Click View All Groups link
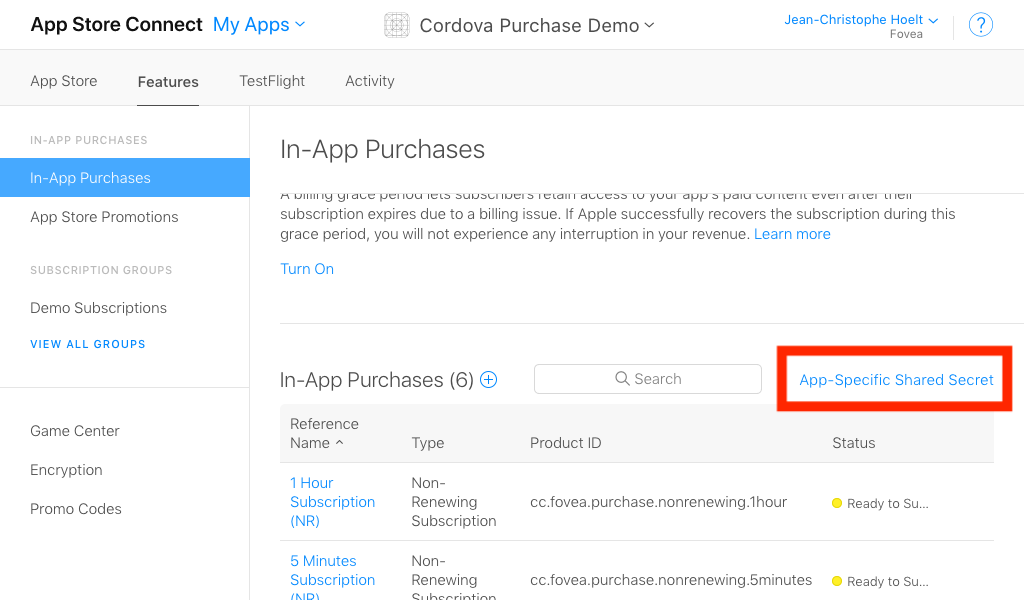Viewport: 1024px width, 600px height. pos(88,344)
